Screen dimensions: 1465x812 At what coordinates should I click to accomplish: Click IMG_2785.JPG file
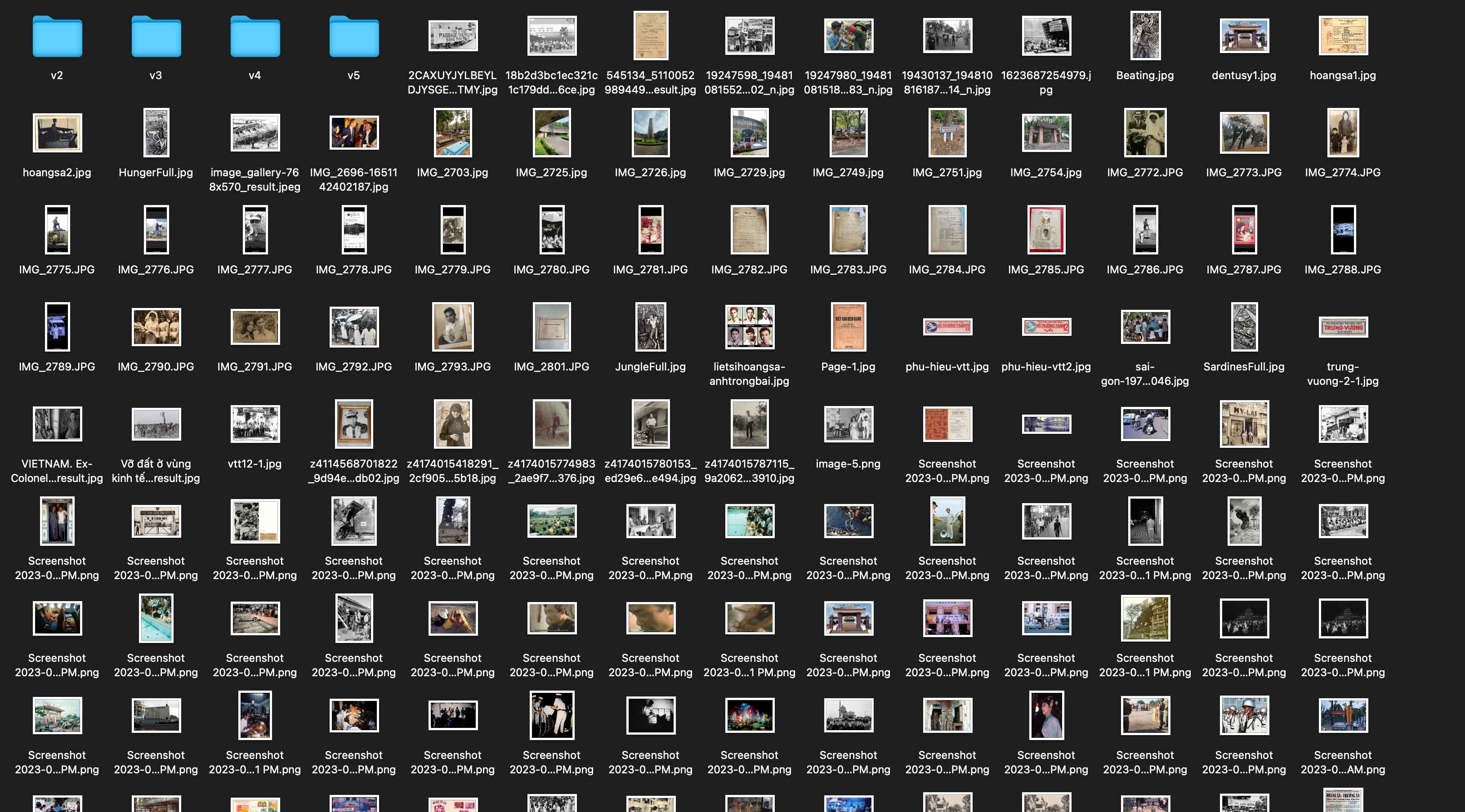click(x=1046, y=230)
